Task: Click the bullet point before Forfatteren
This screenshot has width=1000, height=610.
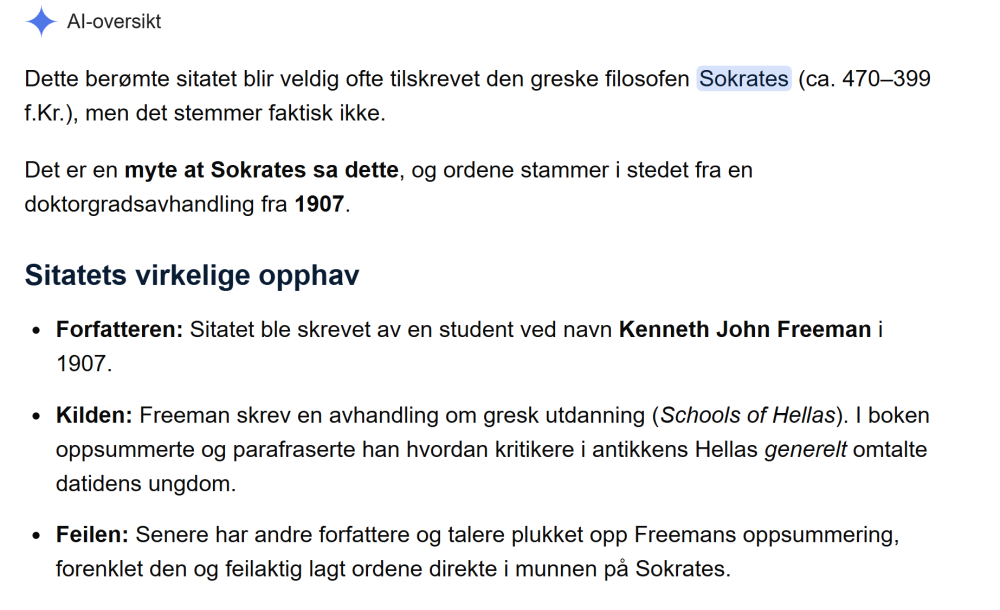Action: [36, 331]
